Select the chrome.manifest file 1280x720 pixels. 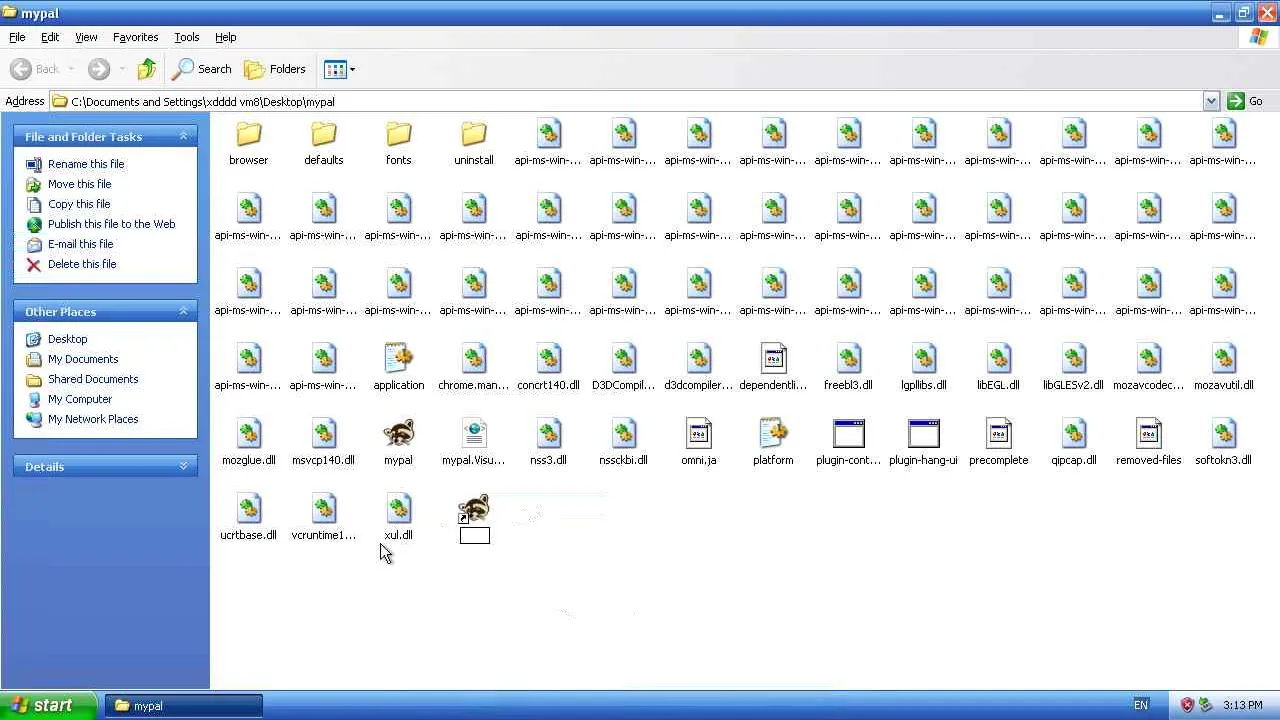473,368
